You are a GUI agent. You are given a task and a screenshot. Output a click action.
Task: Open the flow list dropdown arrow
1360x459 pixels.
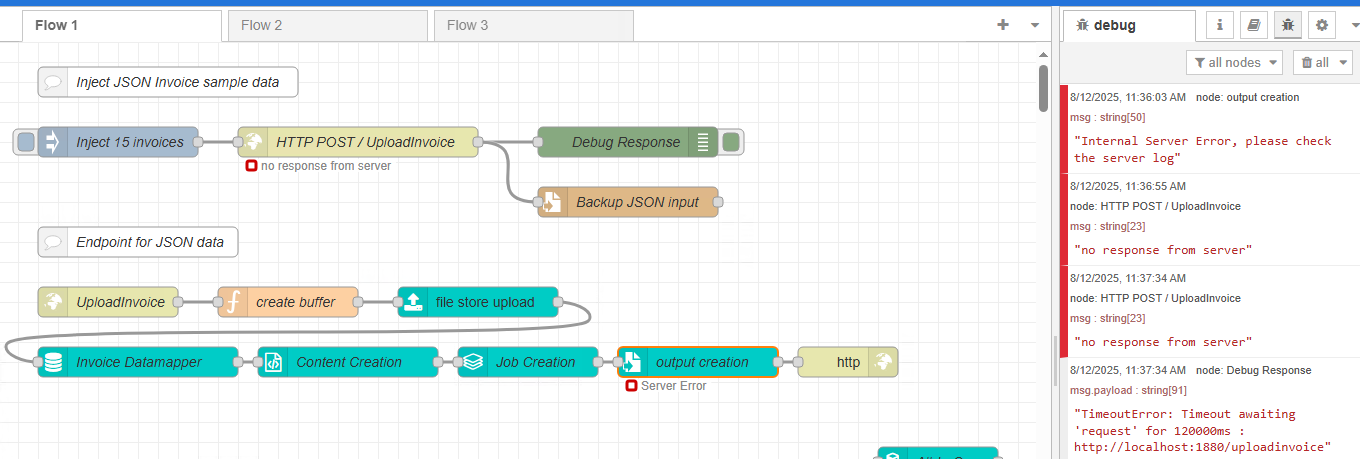1035,25
